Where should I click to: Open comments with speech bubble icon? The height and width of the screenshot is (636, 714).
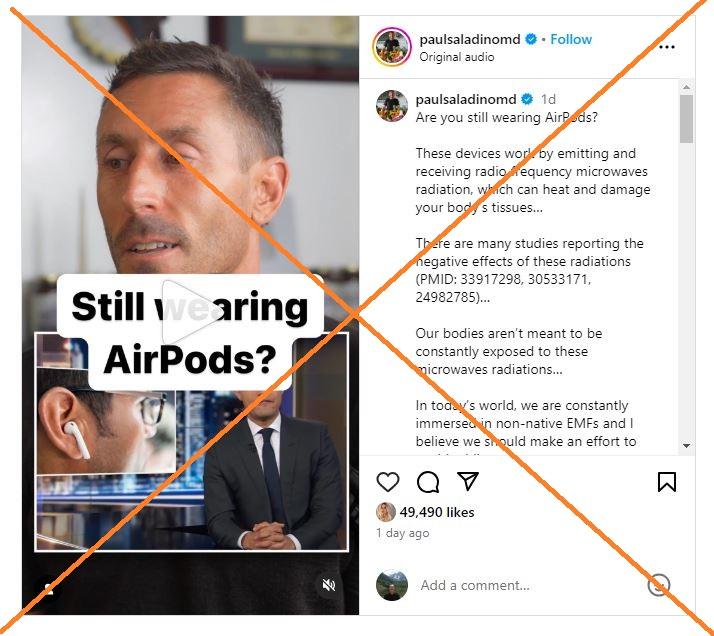click(x=428, y=482)
